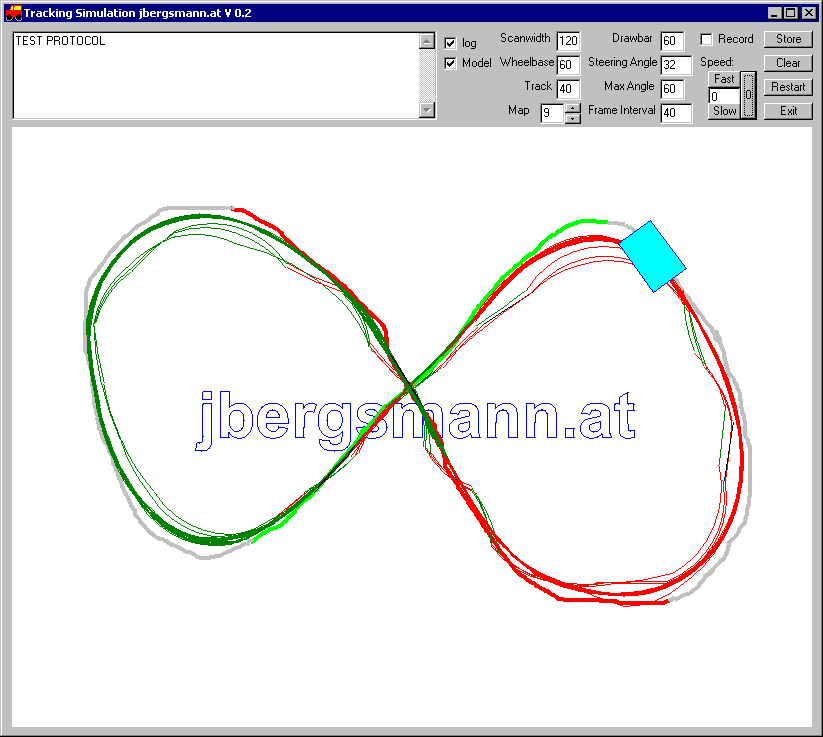
Task: Click the vertical speed slider
Action: pos(748,96)
